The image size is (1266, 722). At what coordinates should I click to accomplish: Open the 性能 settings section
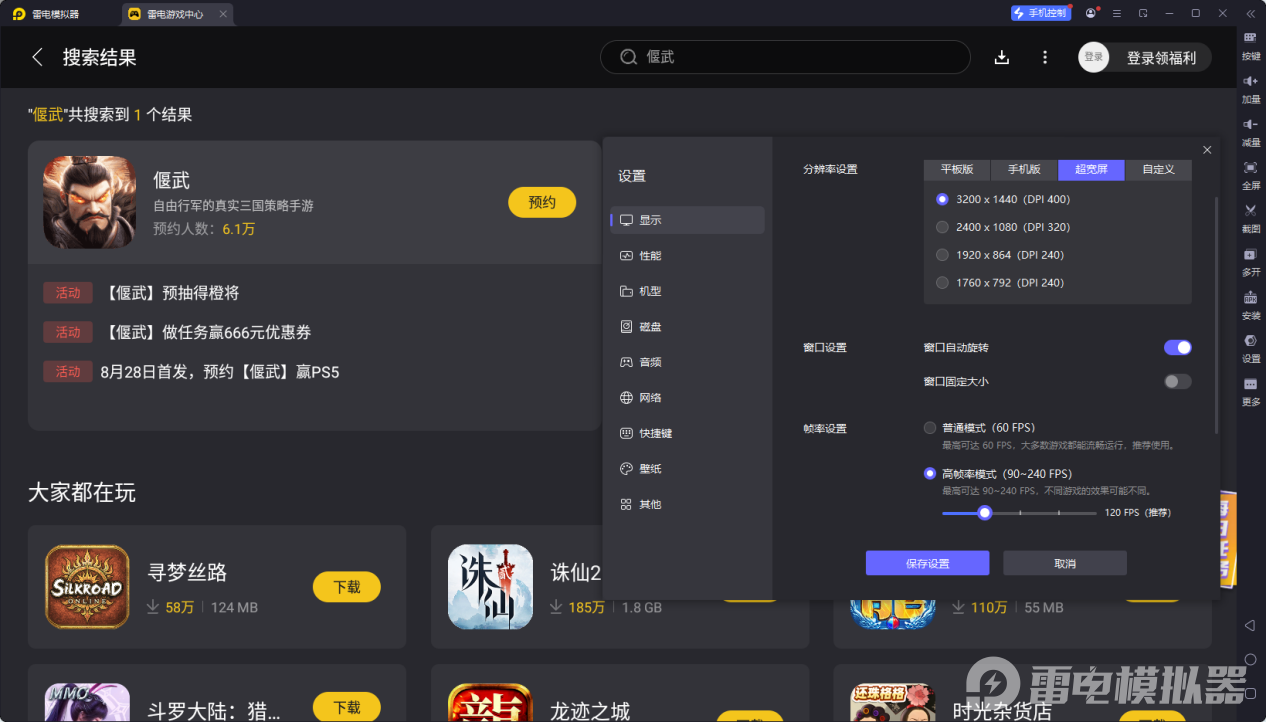pos(687,256)
